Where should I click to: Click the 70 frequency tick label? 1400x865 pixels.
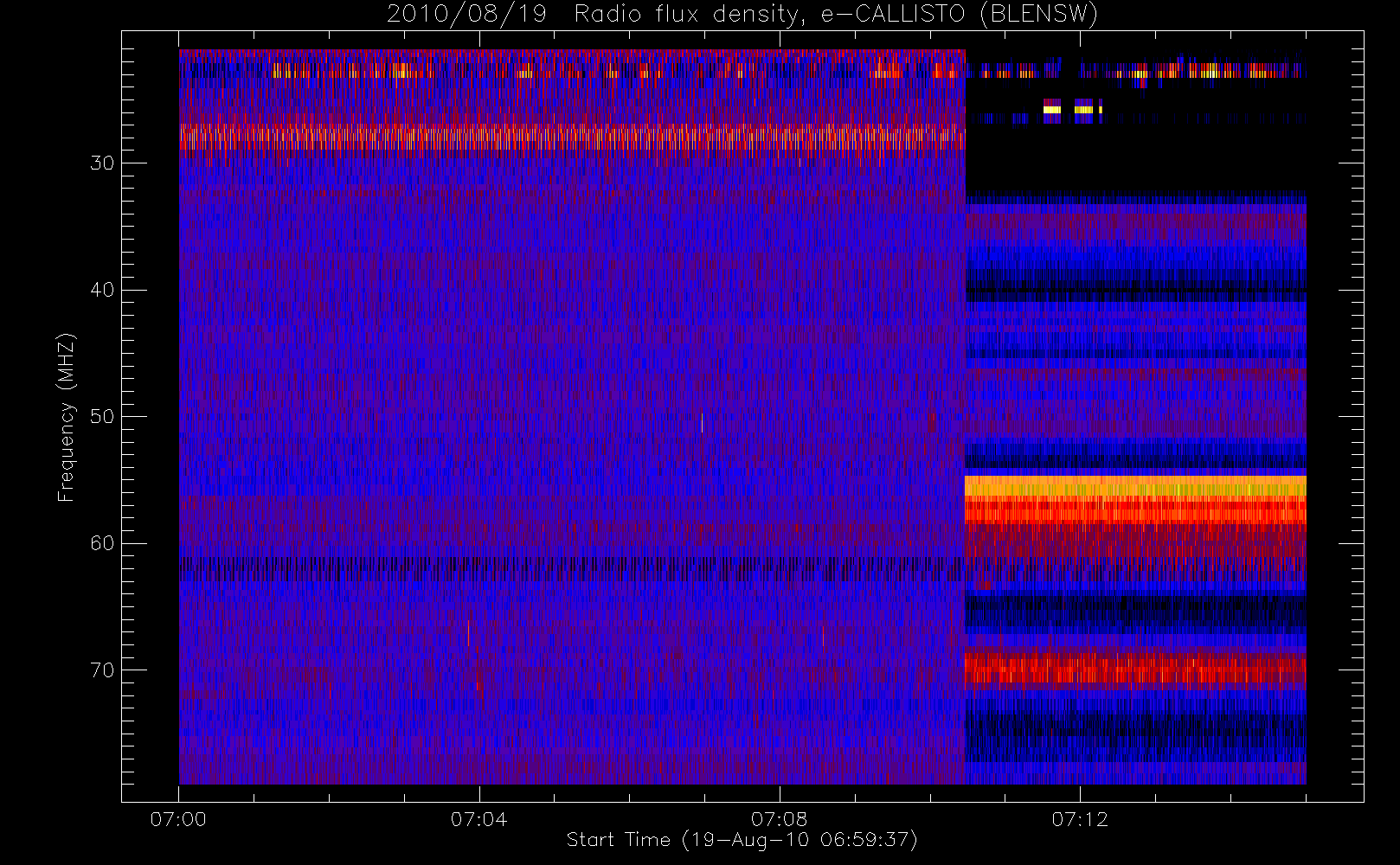click(x=102, y=670)
